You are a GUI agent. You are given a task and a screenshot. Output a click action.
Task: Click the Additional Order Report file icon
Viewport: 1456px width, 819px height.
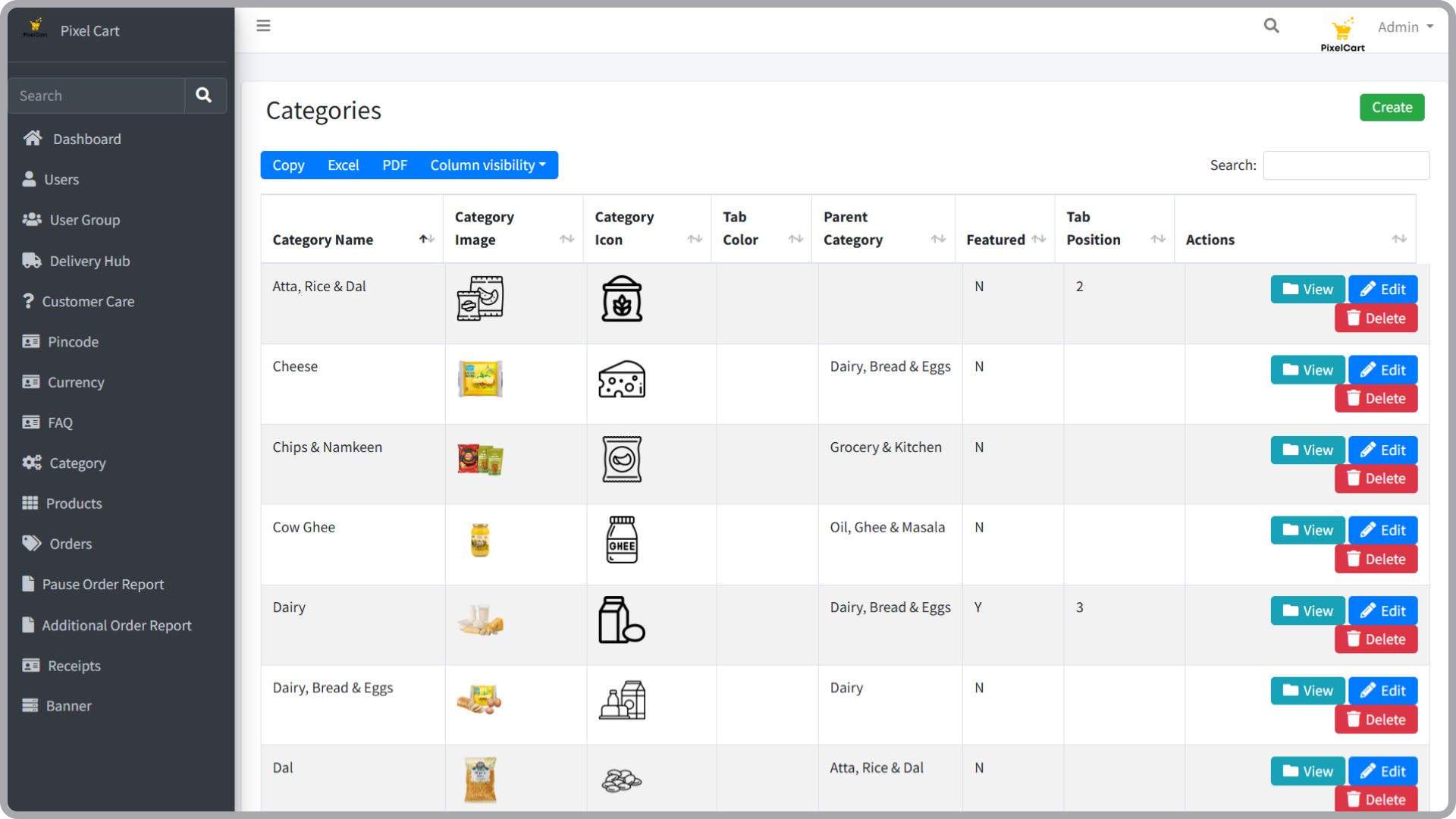point(28,625)
